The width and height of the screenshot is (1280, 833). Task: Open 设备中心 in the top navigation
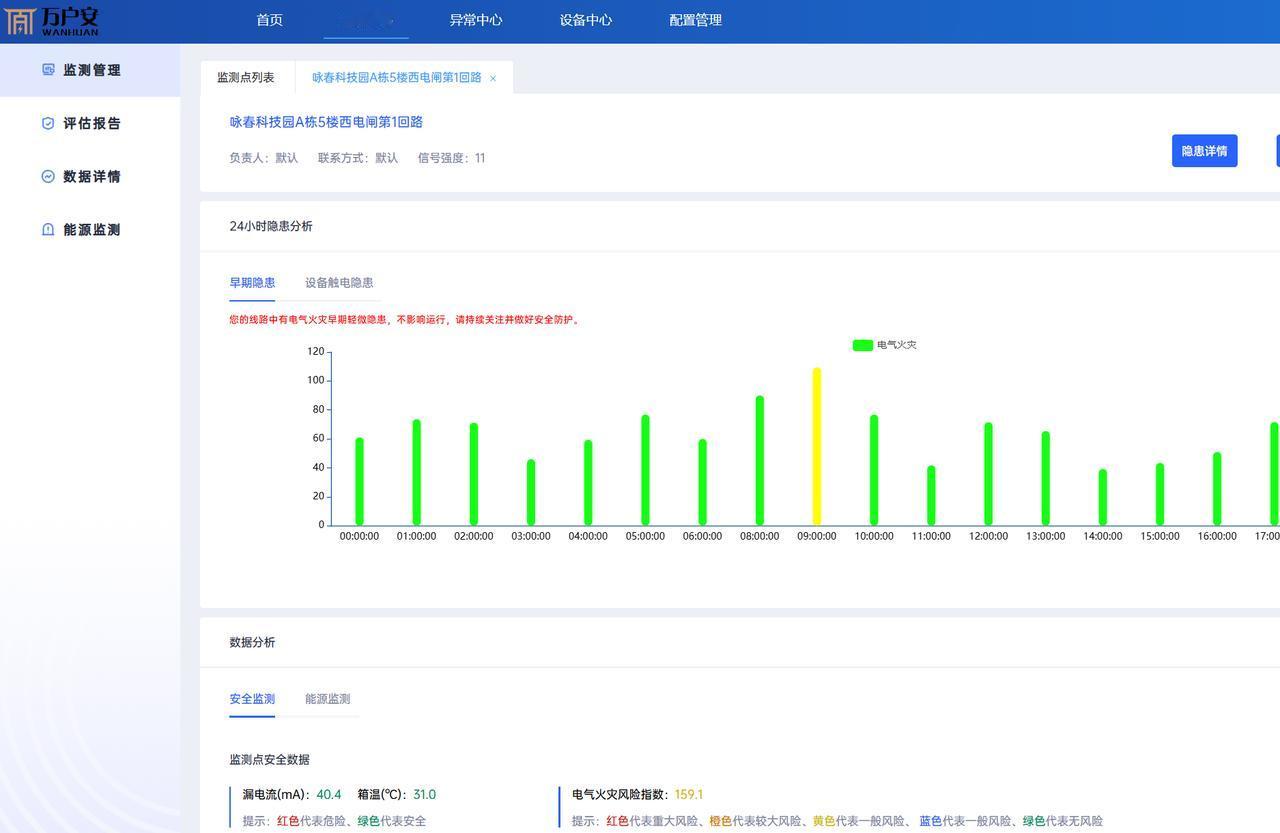586,20
